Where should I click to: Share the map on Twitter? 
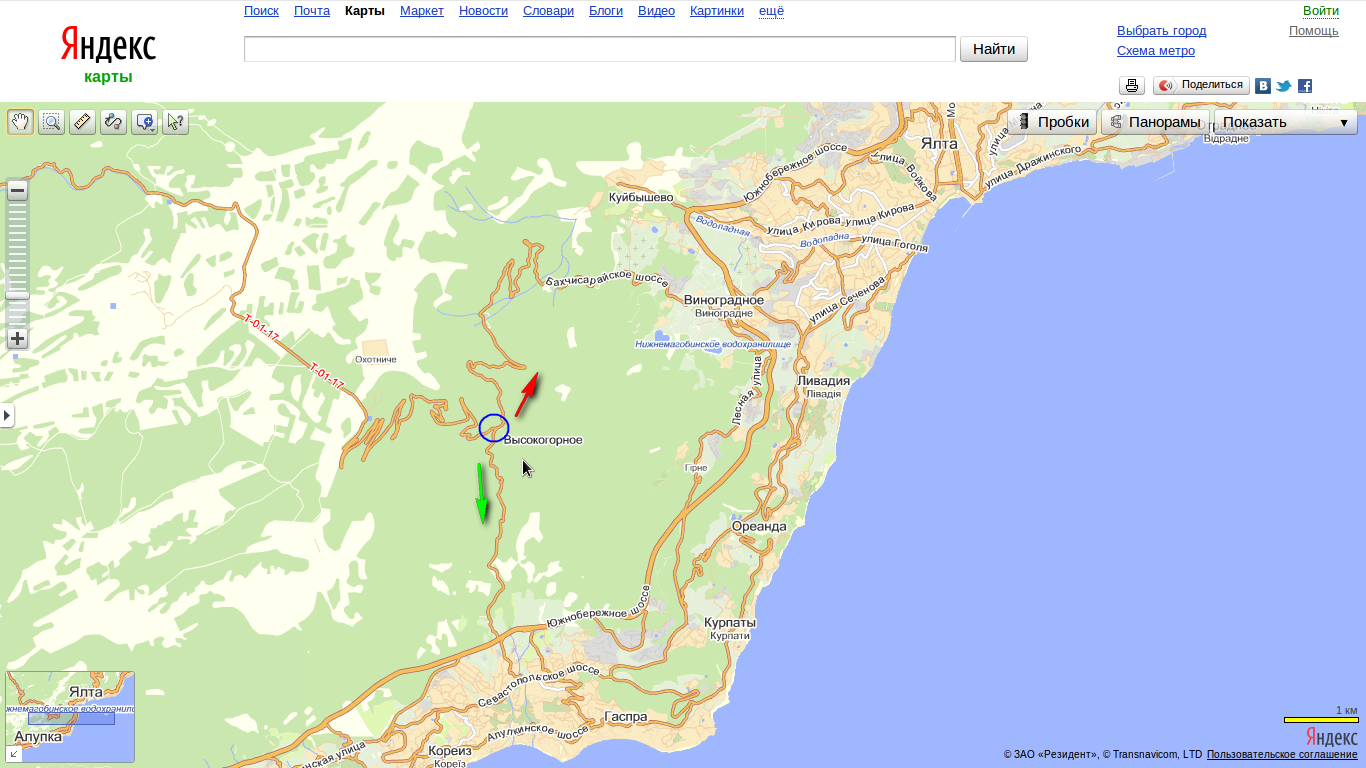click(x=1284, y=86)
